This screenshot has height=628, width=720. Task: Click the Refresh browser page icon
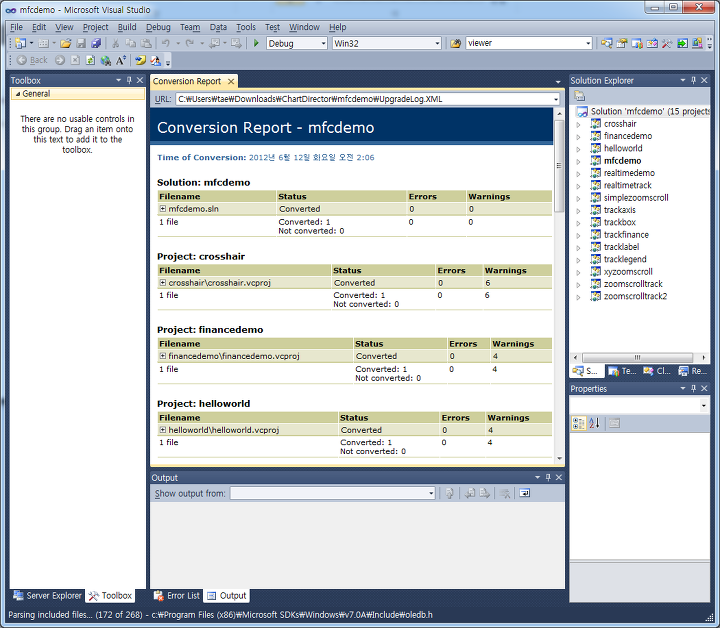90,60
